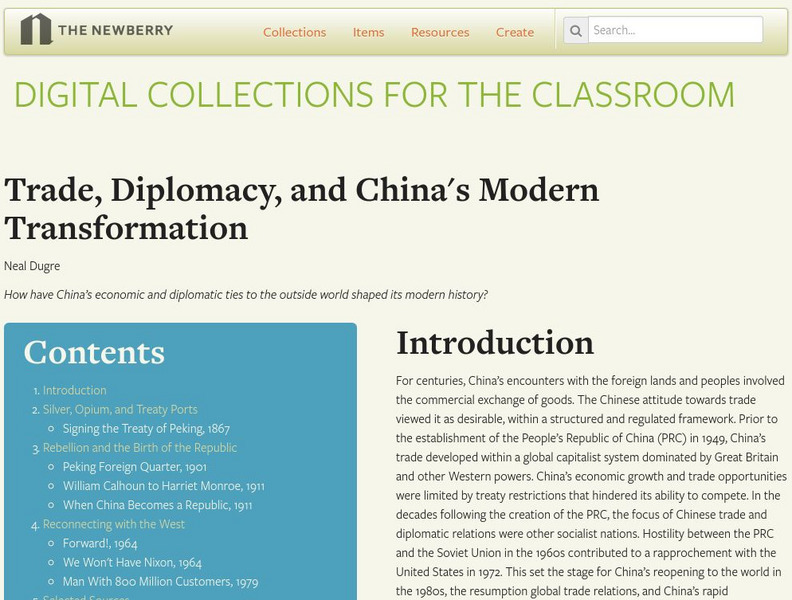This screenshot has width=792, height=600.
Task: Open Peking Foreign Quarter, 1901 entry
Action: click(134, 467)
